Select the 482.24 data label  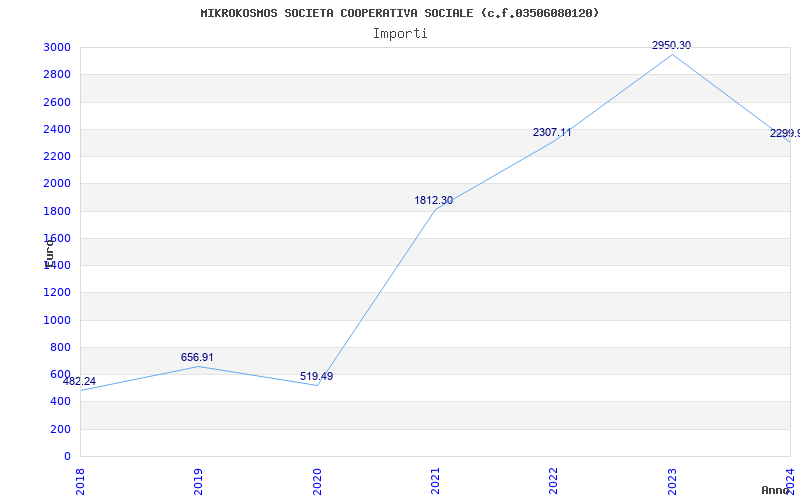click(x=79, y=381)
